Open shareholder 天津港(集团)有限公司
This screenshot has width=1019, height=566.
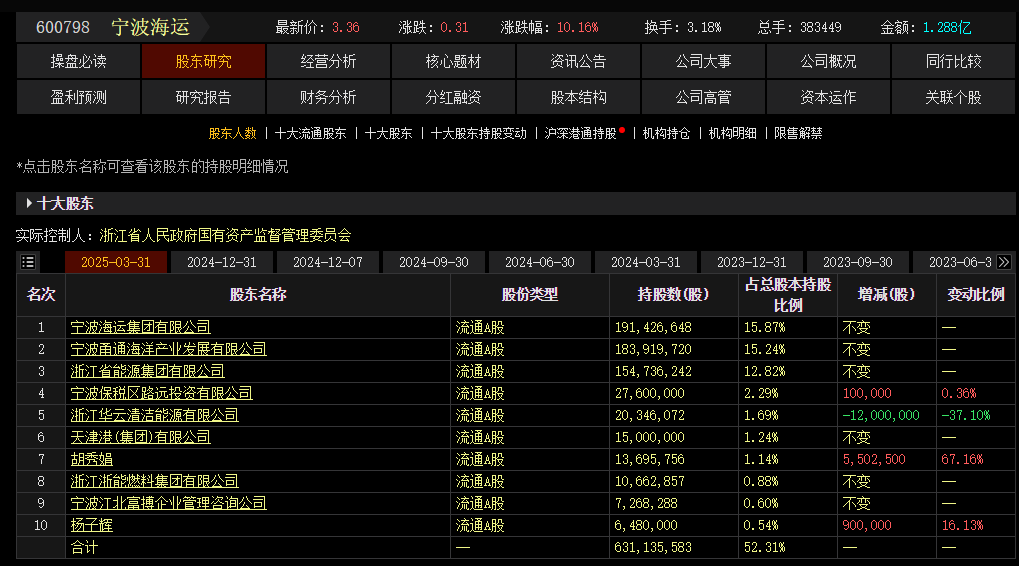pyautogui.click(x=140, y=437)
